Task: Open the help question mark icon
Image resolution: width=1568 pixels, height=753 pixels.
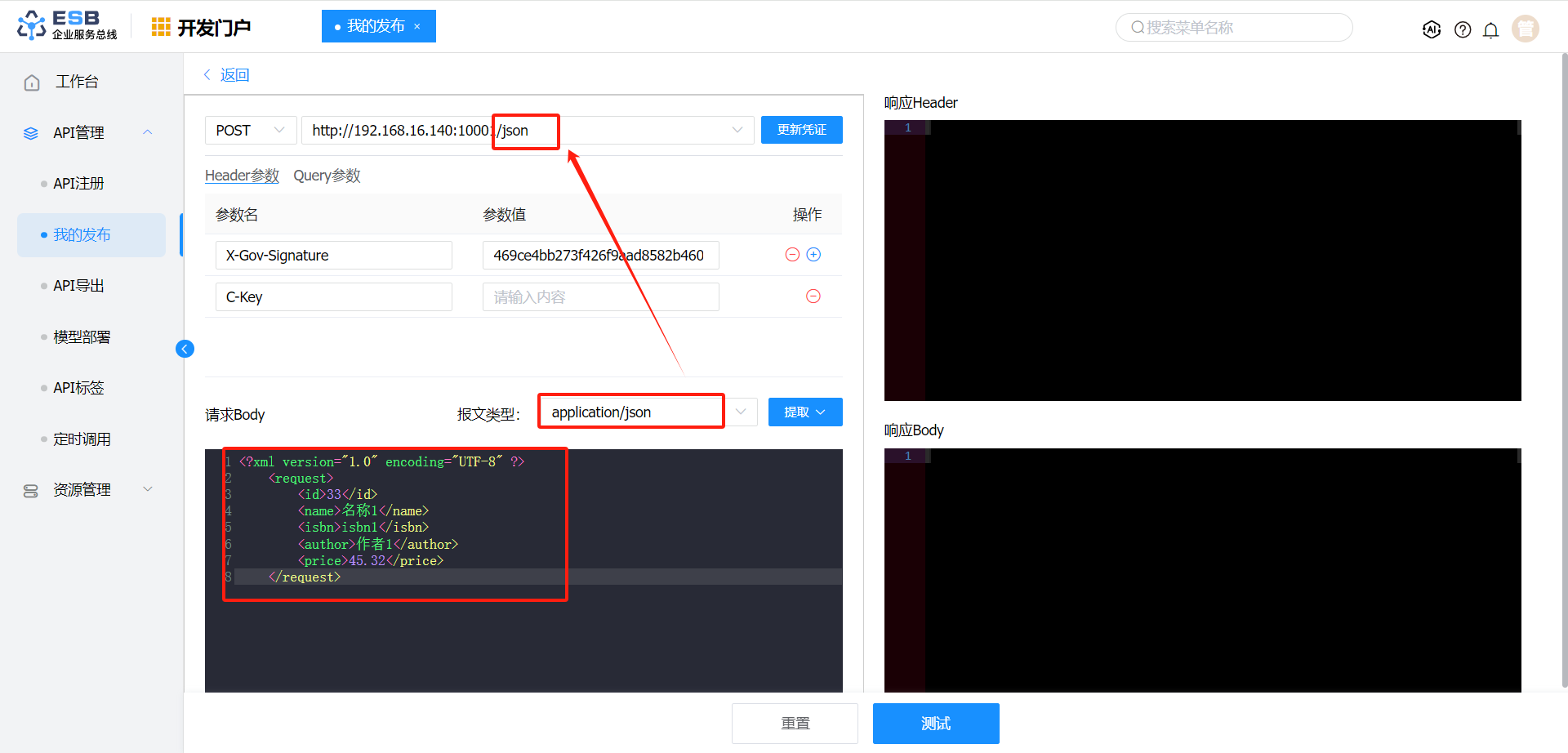Action: pyautogui.click(x=1463, y=29)
